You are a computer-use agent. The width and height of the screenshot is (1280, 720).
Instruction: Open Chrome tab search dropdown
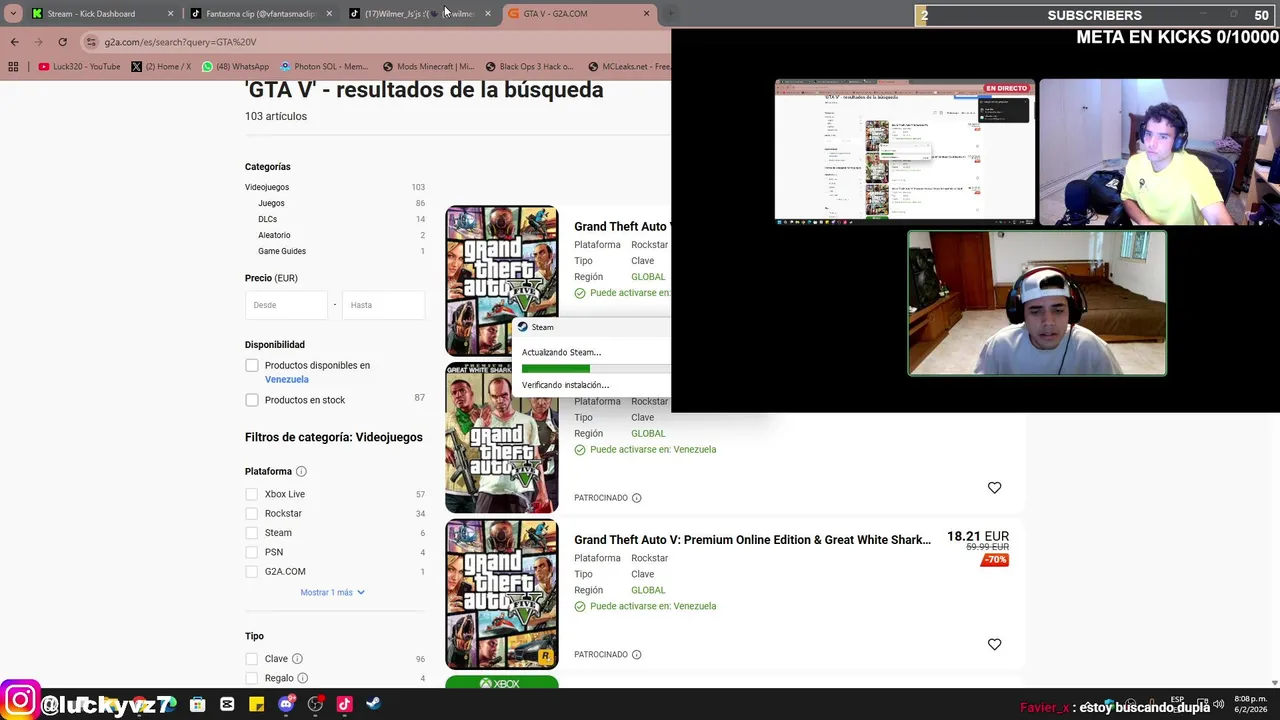coord(13,14)
